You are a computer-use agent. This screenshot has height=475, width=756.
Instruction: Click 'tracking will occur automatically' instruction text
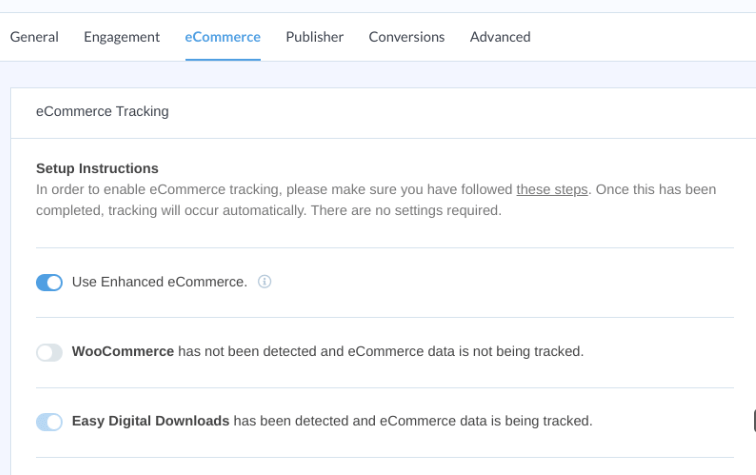coord(207,211)
